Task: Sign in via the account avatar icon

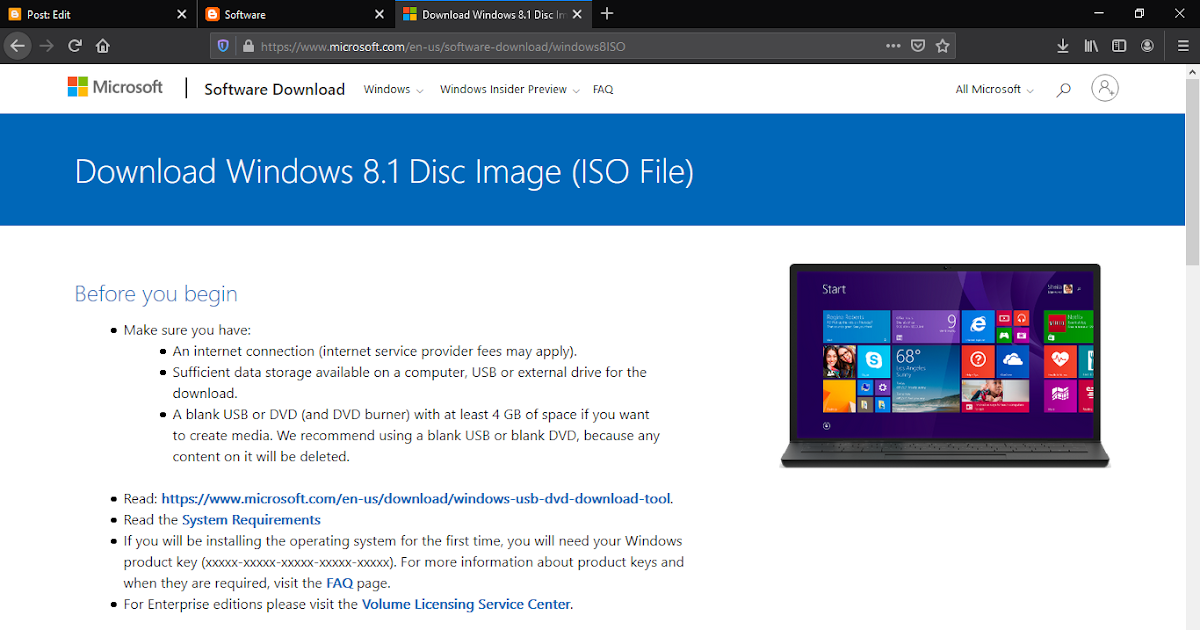Action: (1104, 89)
